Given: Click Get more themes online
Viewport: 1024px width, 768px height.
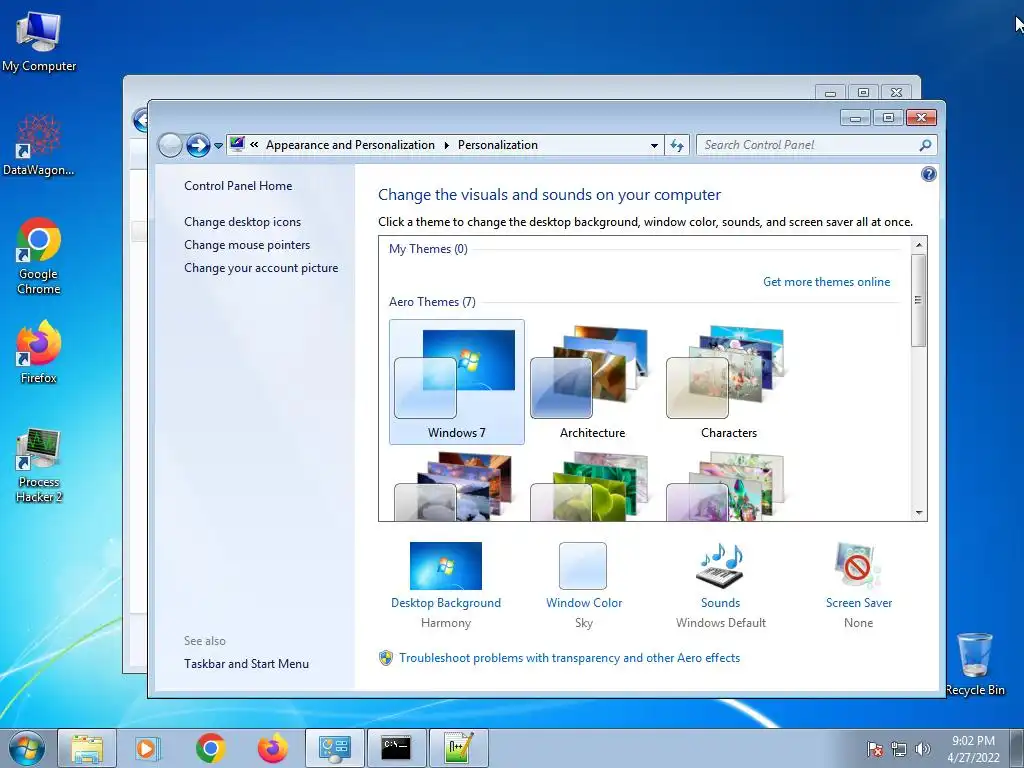Looking at the screenshot, I should click(826, 281).
